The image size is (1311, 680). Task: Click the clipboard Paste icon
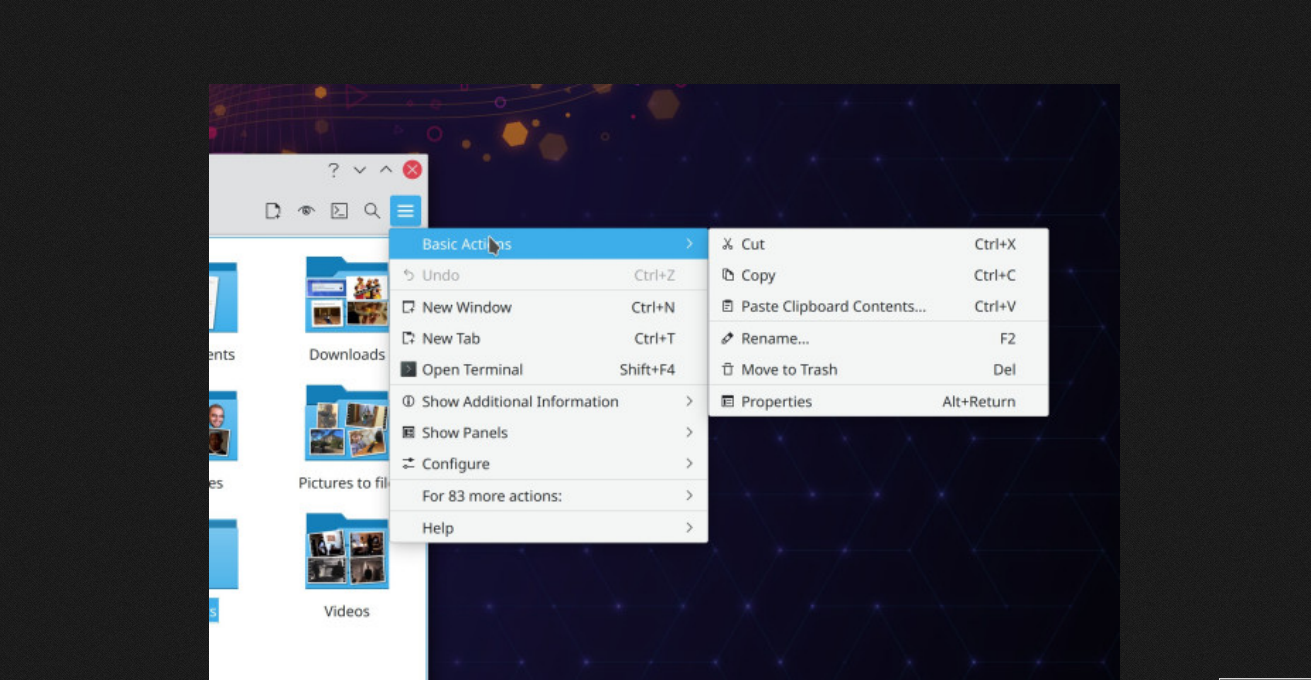coord(728,306)
